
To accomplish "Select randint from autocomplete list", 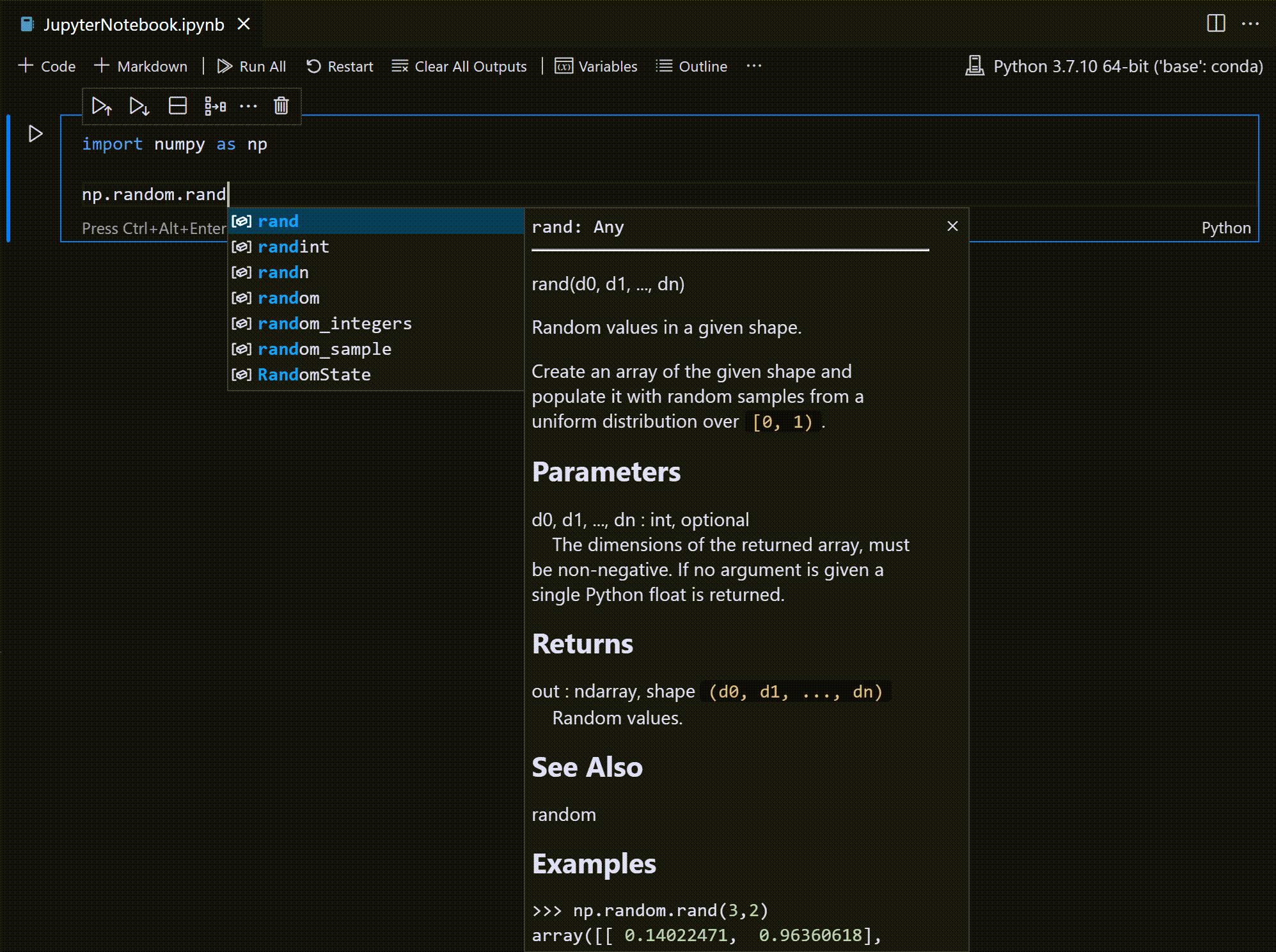I will pos(294,246).
